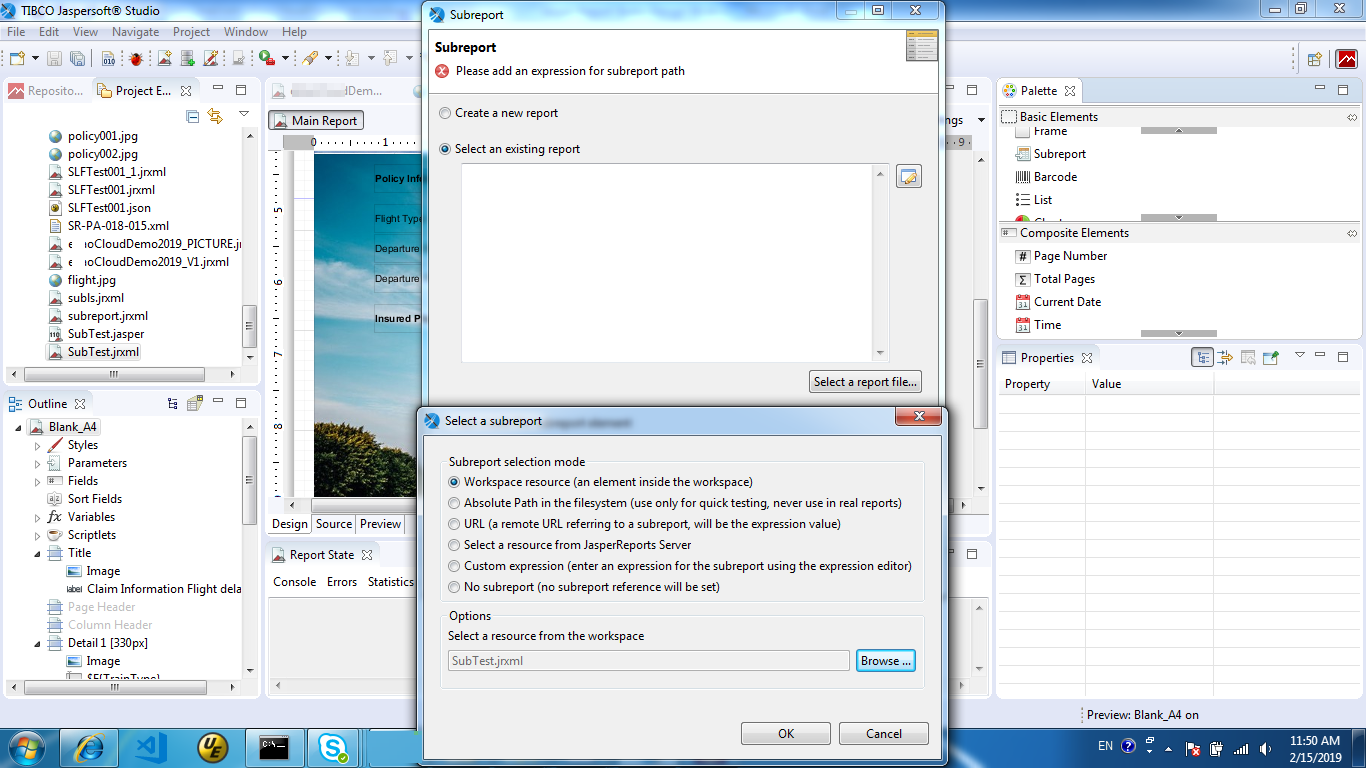Select the Barcode palette element

click(x=1055, y=177)
